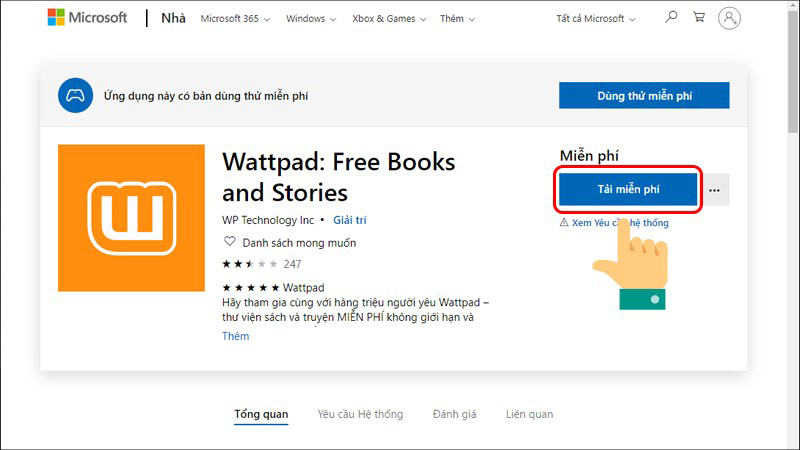This screenshot has width=800, height=450.
Task: Open the three-dots more options button
Action: pyautogui.click(x=714, y=189)
